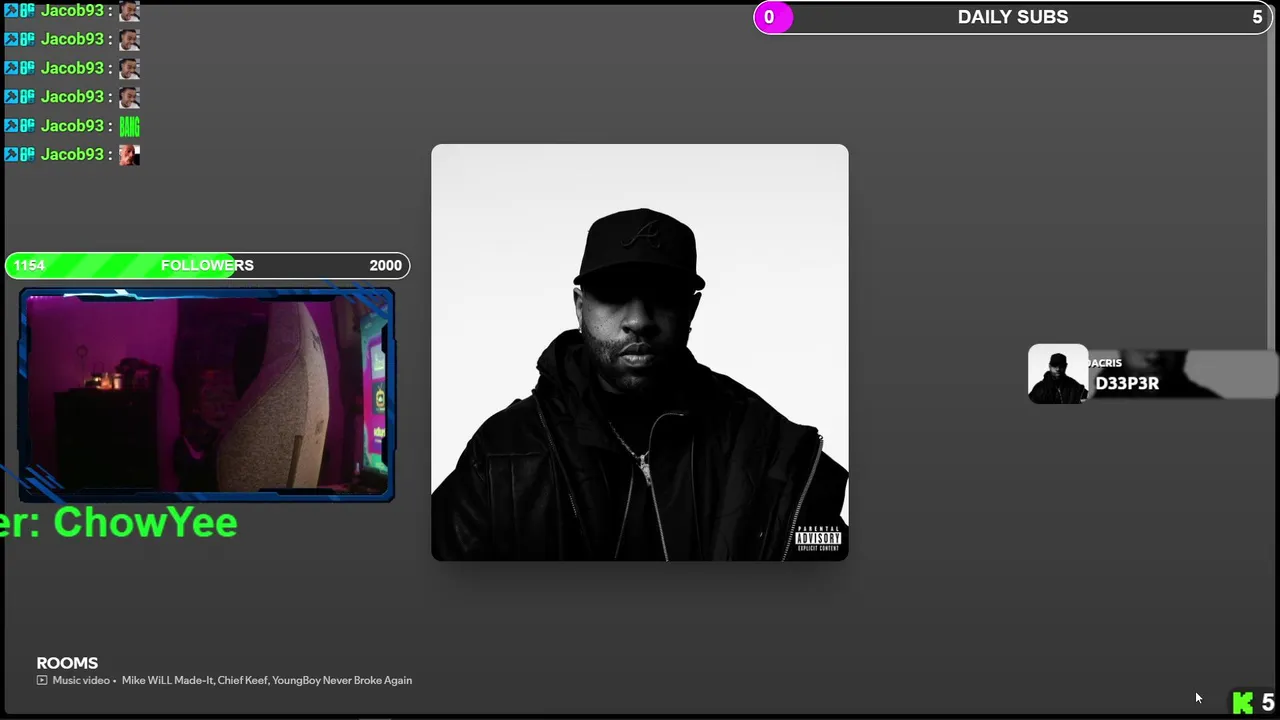Viewport: 1280px width, 720px height.
Task: Click the moderator hammer badge beside the BANG message
Action: tap(11, 126)
